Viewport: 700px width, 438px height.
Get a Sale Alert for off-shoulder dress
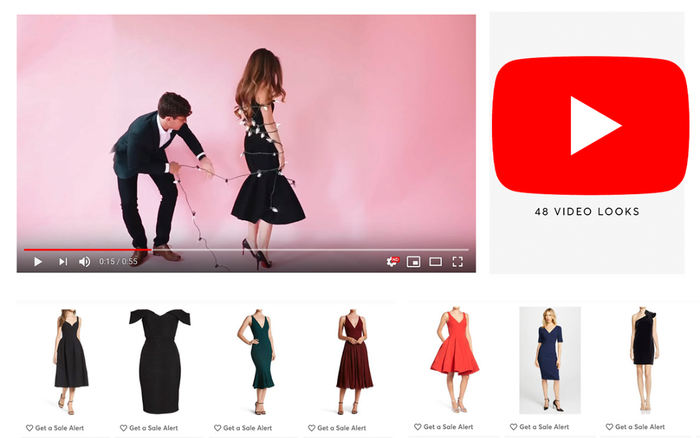click(x=149, y=428)
